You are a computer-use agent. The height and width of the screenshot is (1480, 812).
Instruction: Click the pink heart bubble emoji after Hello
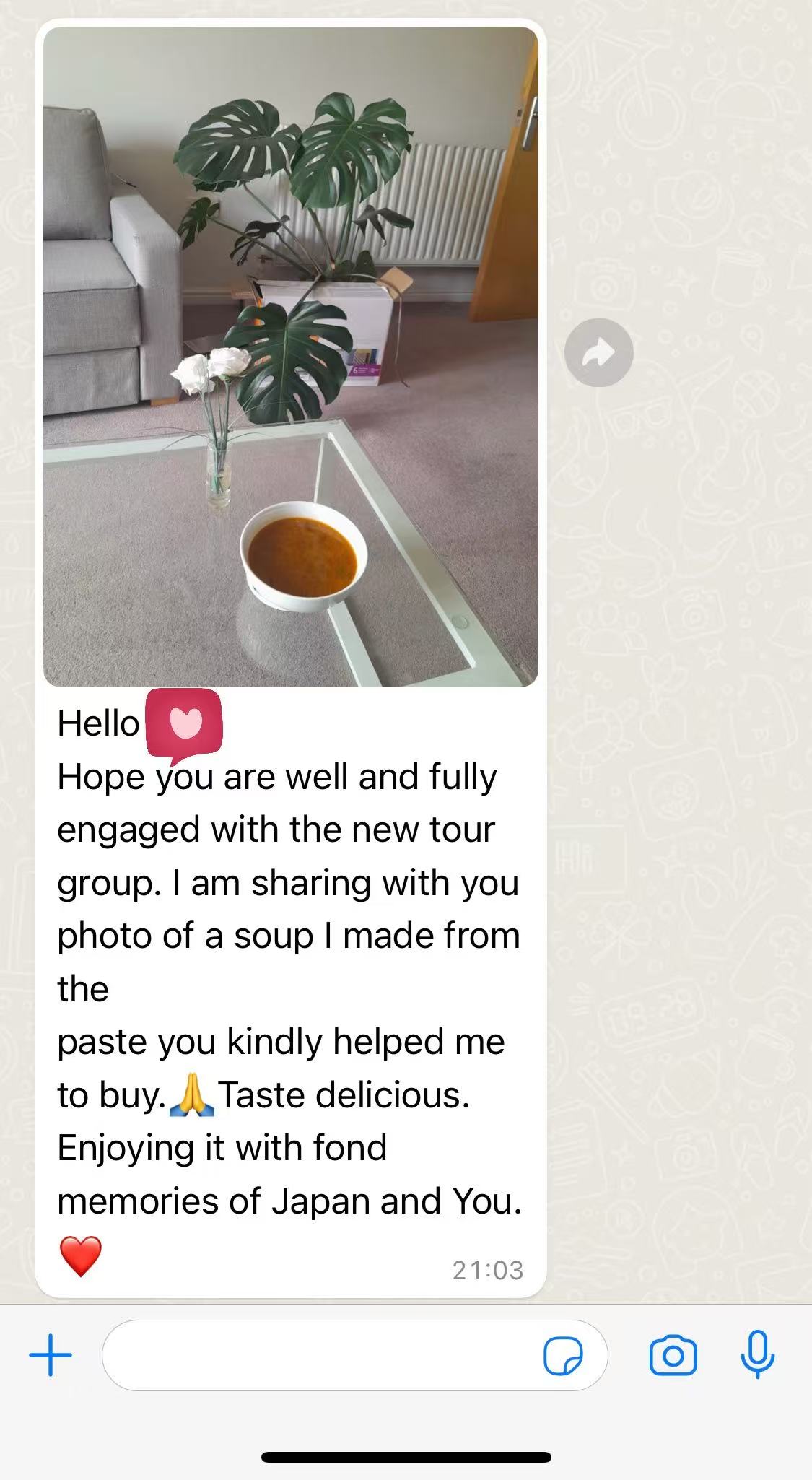[184, 726]
